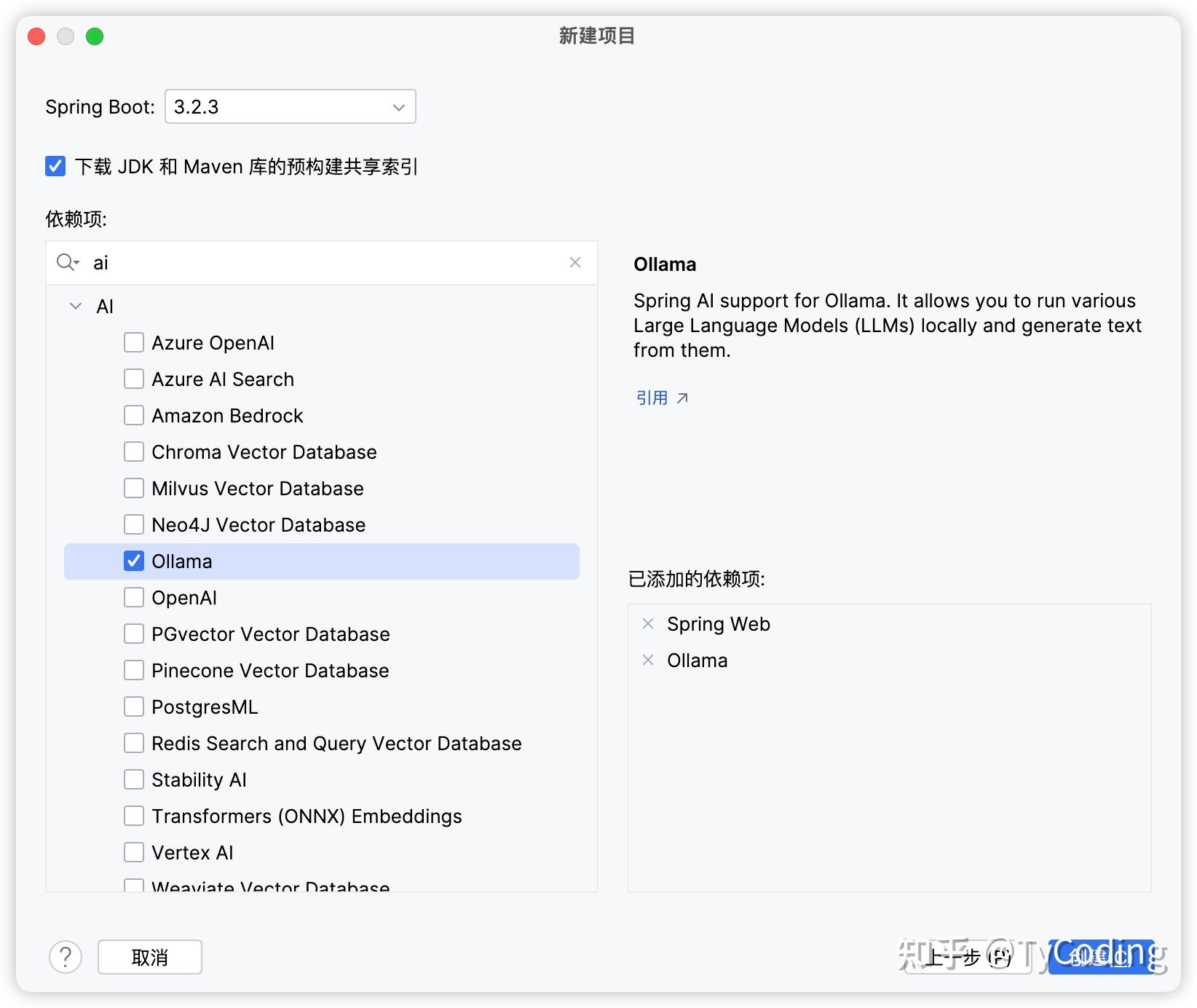This screenshot has height=1008, width=1197.
Task: Remove Ollama from added dependencies via X icon
Action: 648,660
